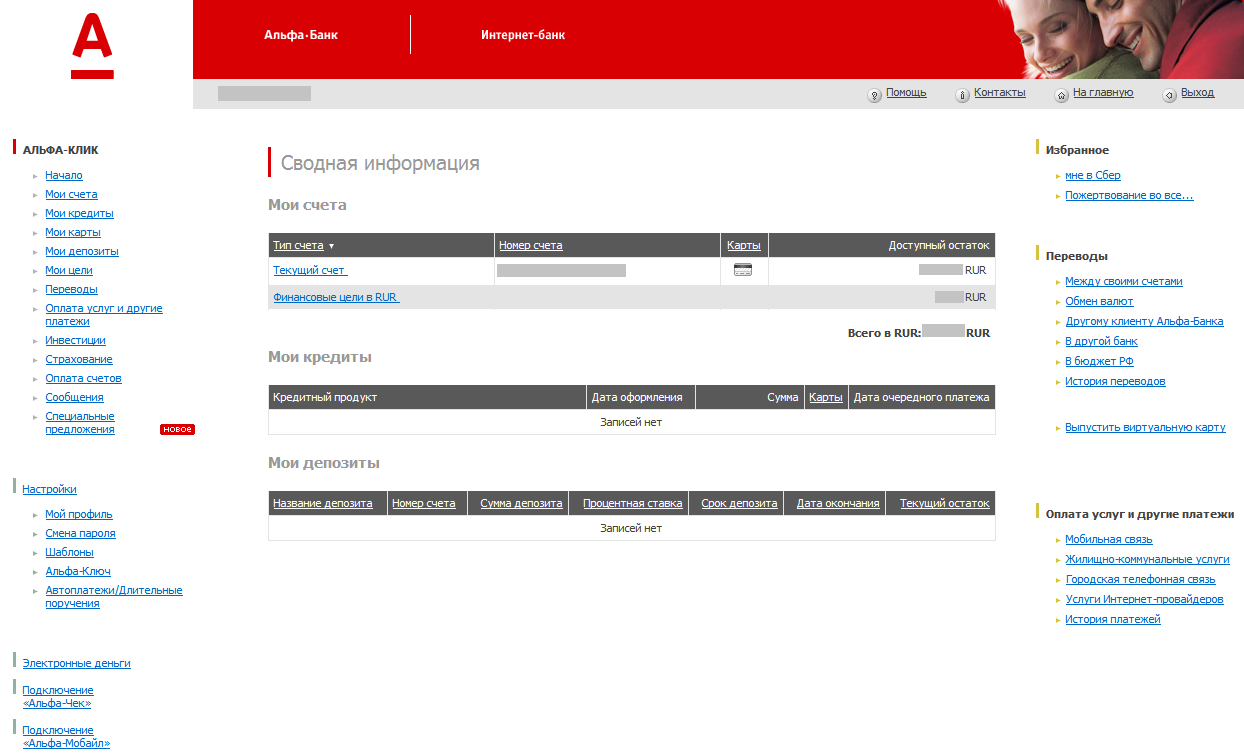Open Мои кредиты menu item
Viewport: 1244px width, 755px height.
click(79, 213)
